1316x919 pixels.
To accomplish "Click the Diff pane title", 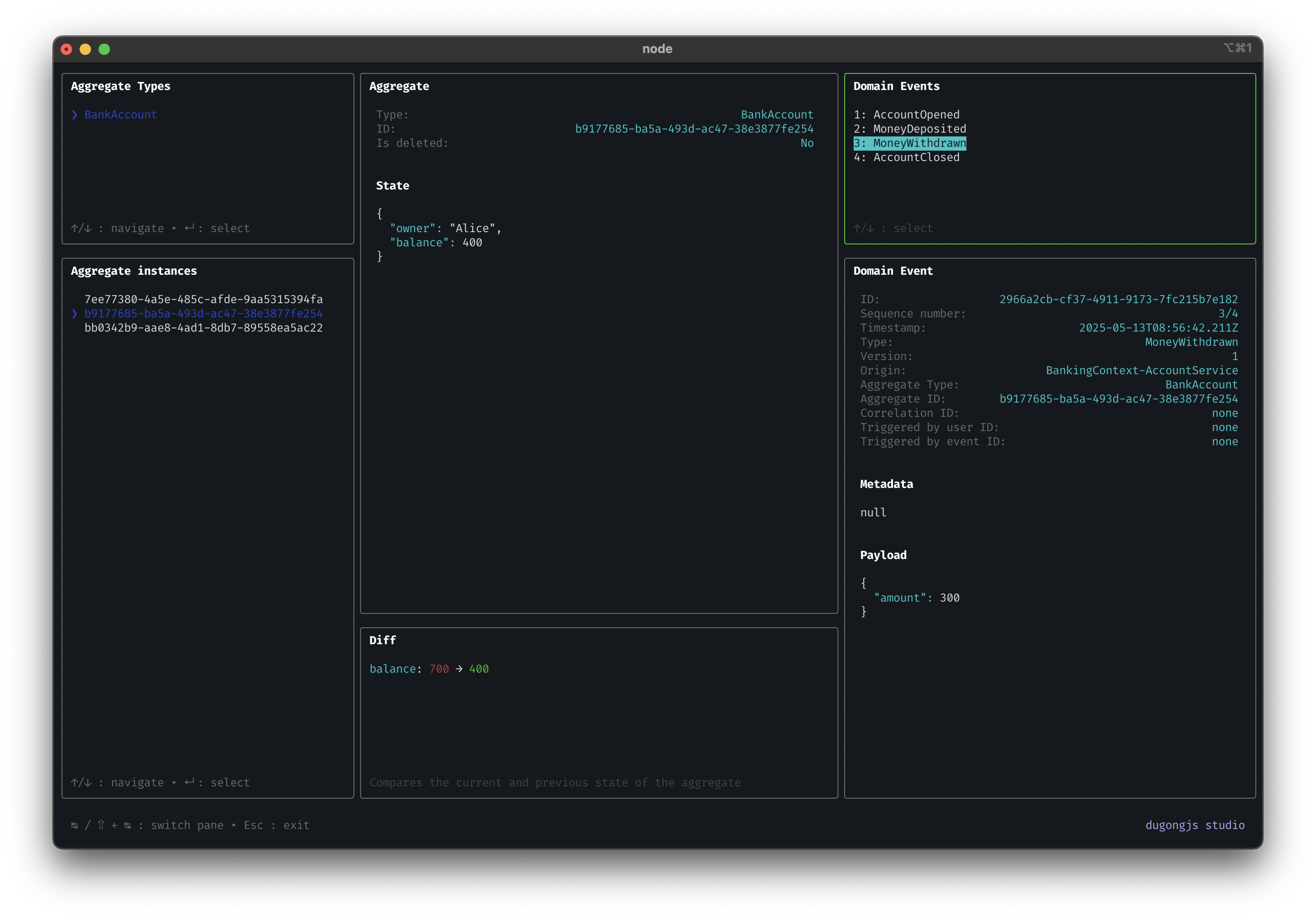I will coord(382,640).
